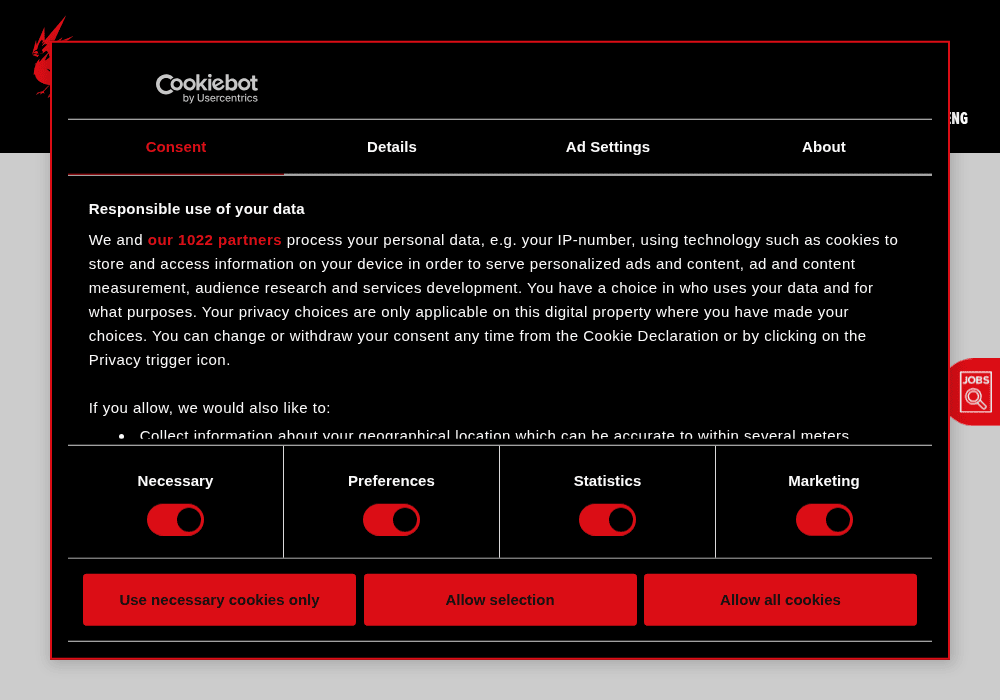1000x700 pixels.
Task: Open the partially hidden ENG language selector
Action: (x=959, y=119)
